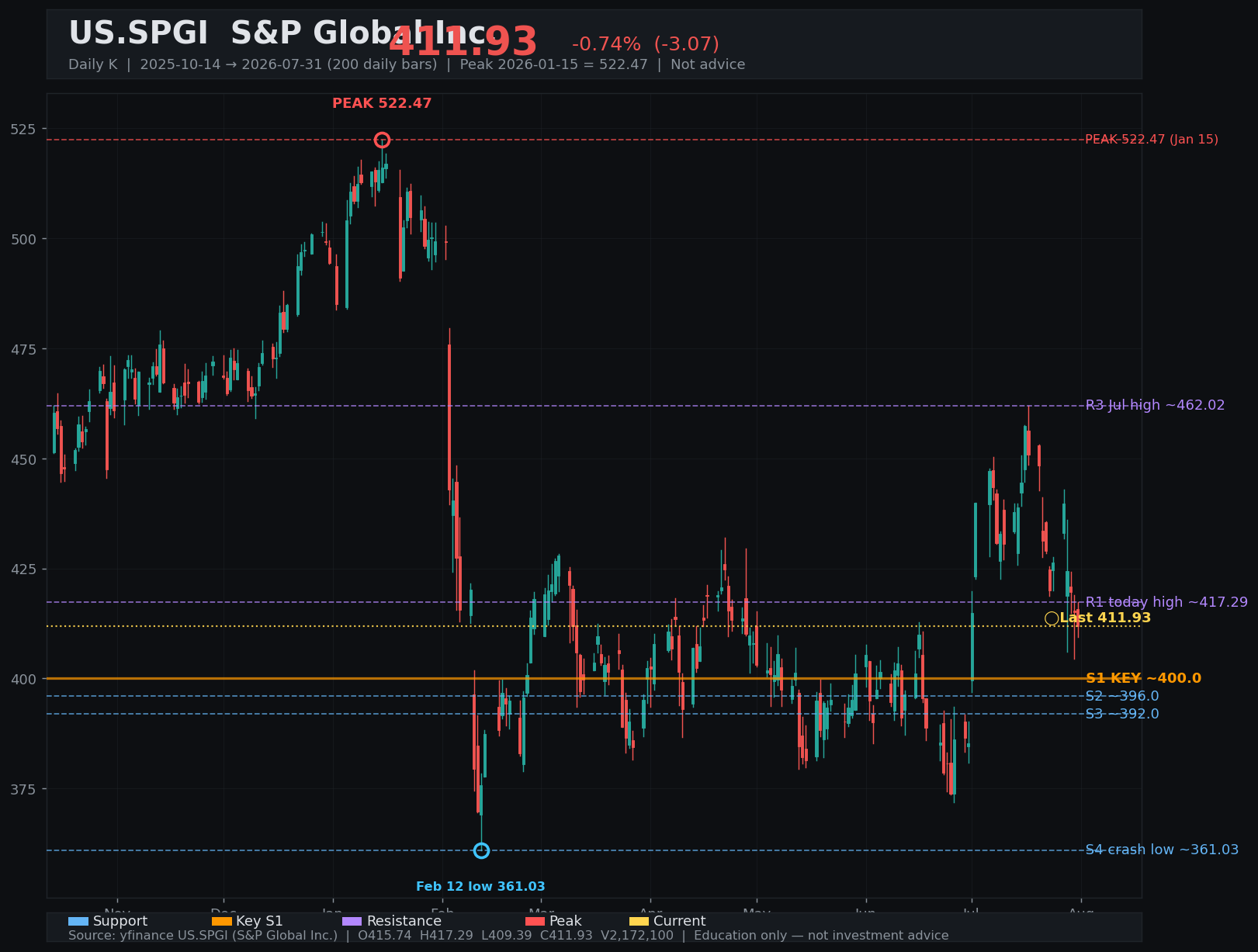The image size is (1258, 952).
Task: Select the 'Resistance' legend label
Action: click(404, 921)
